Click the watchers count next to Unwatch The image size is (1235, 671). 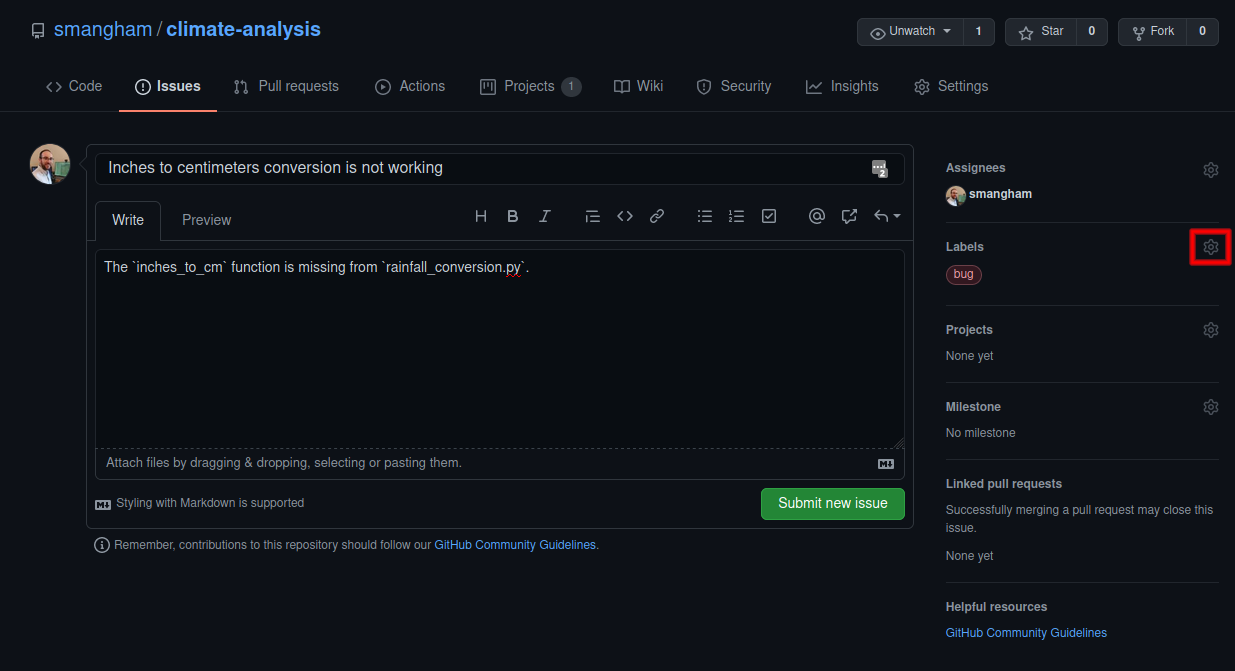click(978, 32)
